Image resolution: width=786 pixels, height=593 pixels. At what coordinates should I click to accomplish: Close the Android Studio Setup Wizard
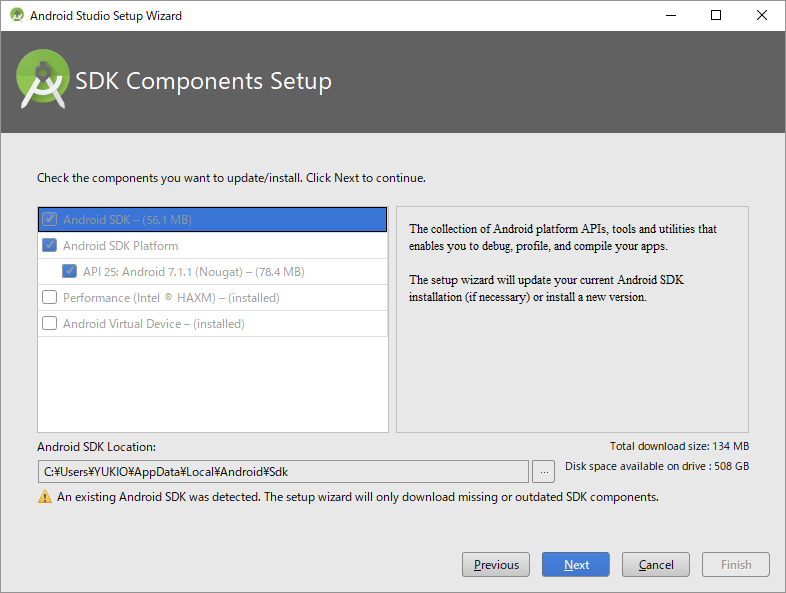point(762,16)
